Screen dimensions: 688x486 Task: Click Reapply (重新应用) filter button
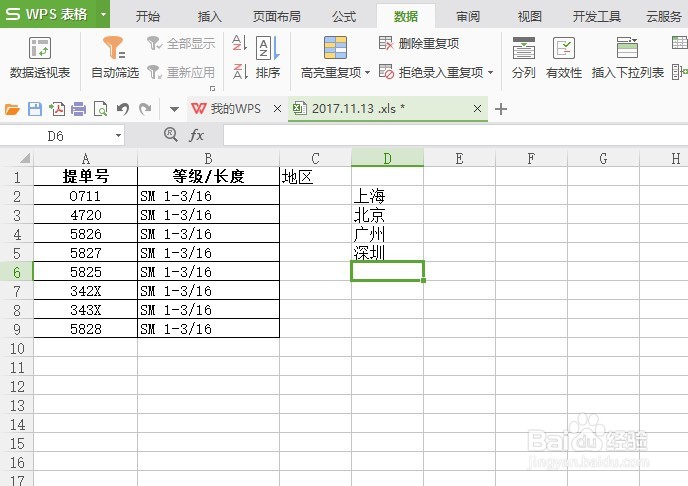pos(181,72)
